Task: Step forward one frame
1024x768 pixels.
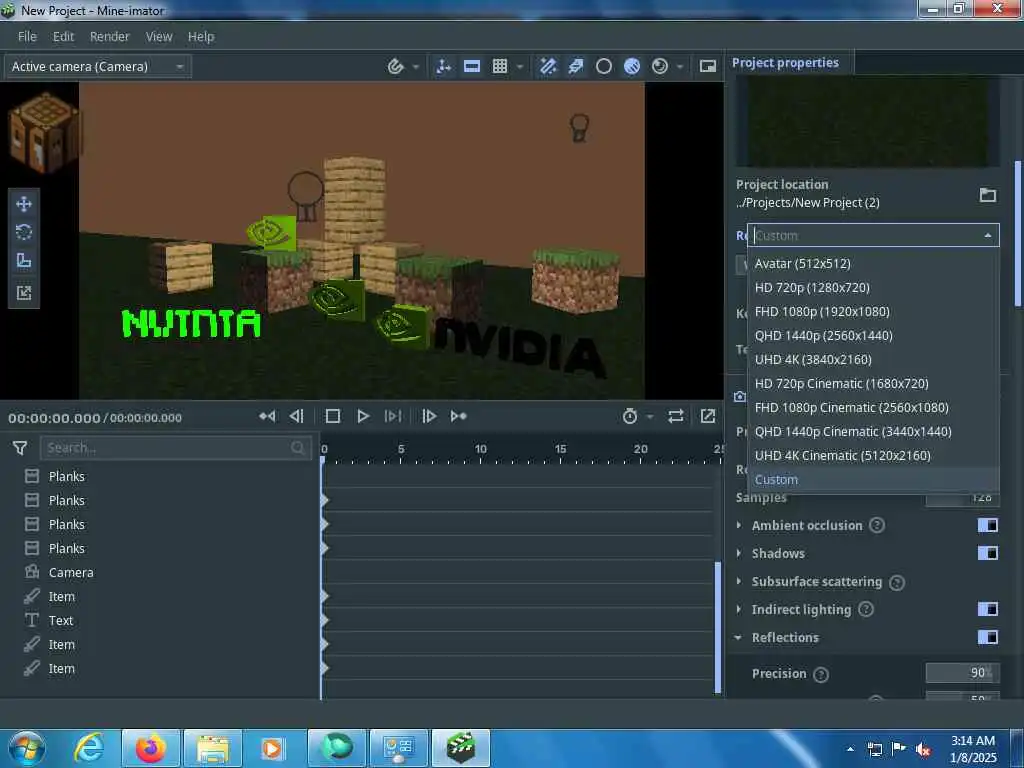Action: [428, 416]
